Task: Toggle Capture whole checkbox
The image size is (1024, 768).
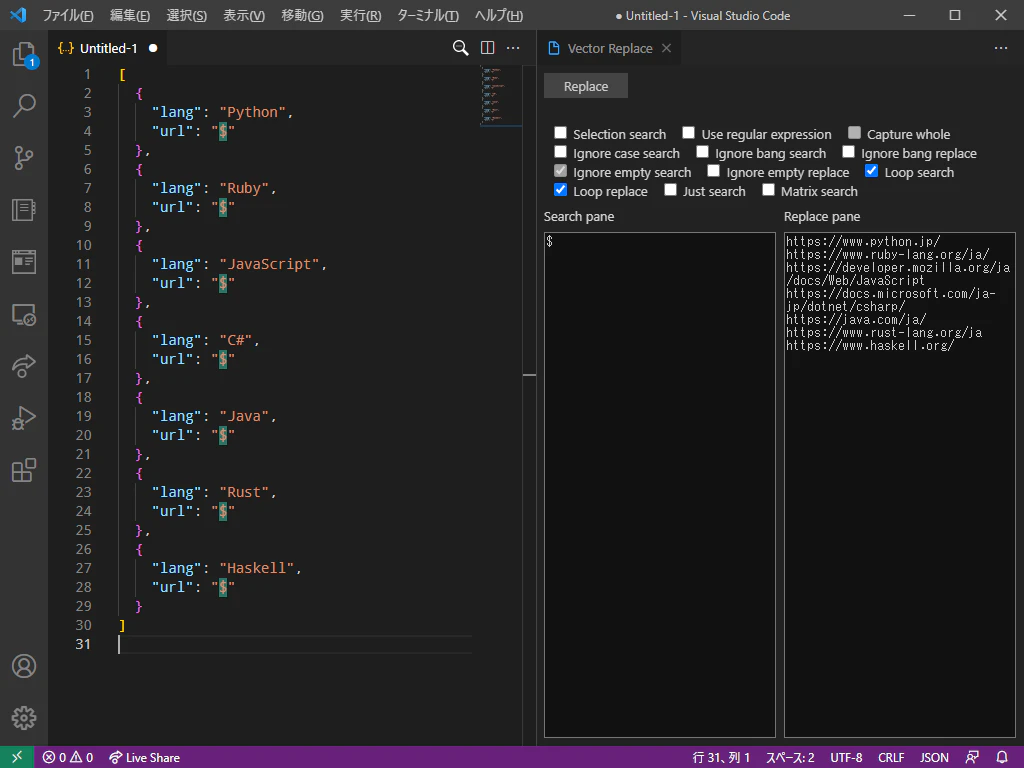Action: click(854, 133)
